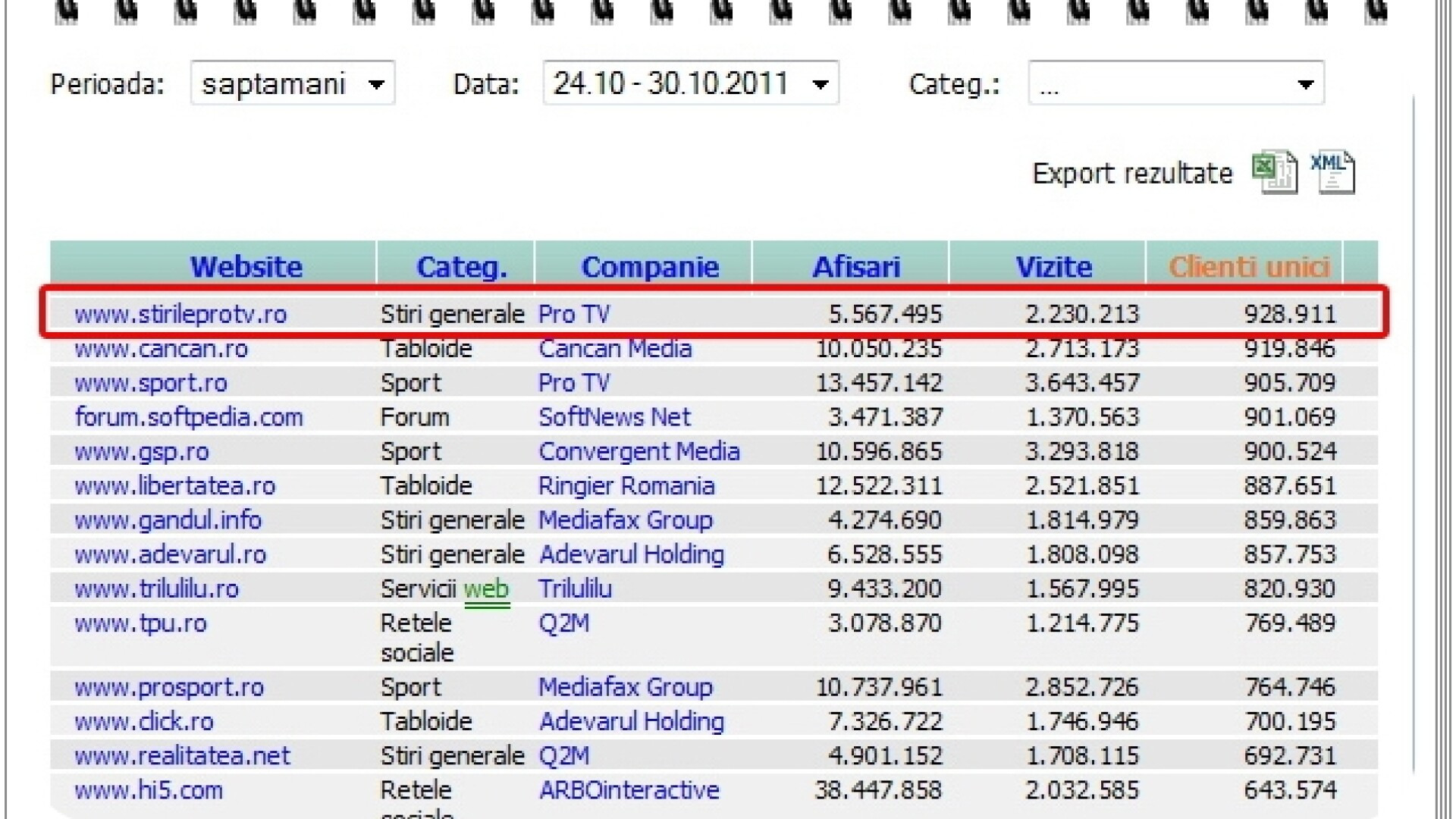Follow the forum.softpedia.com link
Viewport: 1456px width, 819px height.
[189, 417]
